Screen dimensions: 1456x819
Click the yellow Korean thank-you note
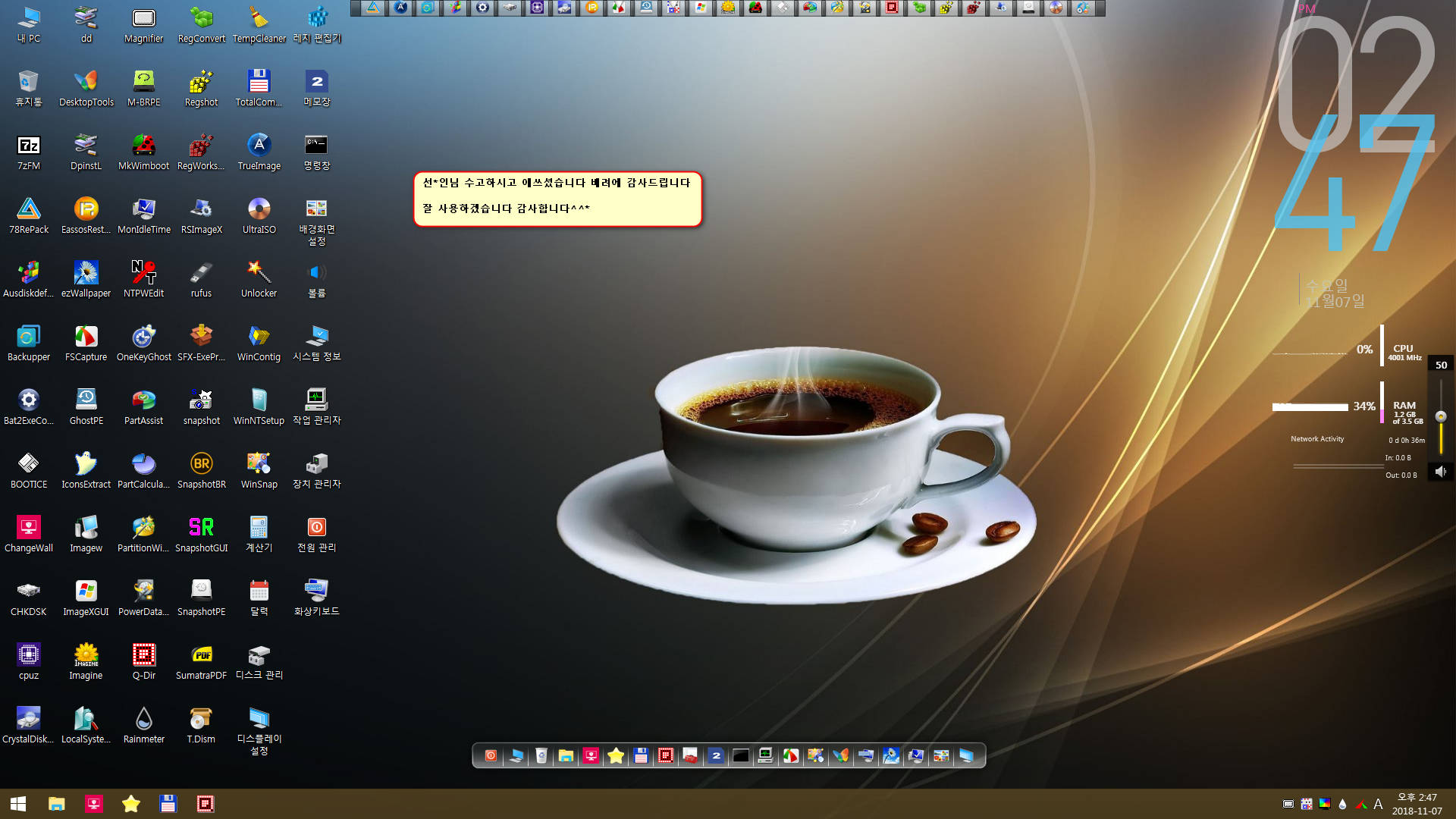tap(558, 199)
